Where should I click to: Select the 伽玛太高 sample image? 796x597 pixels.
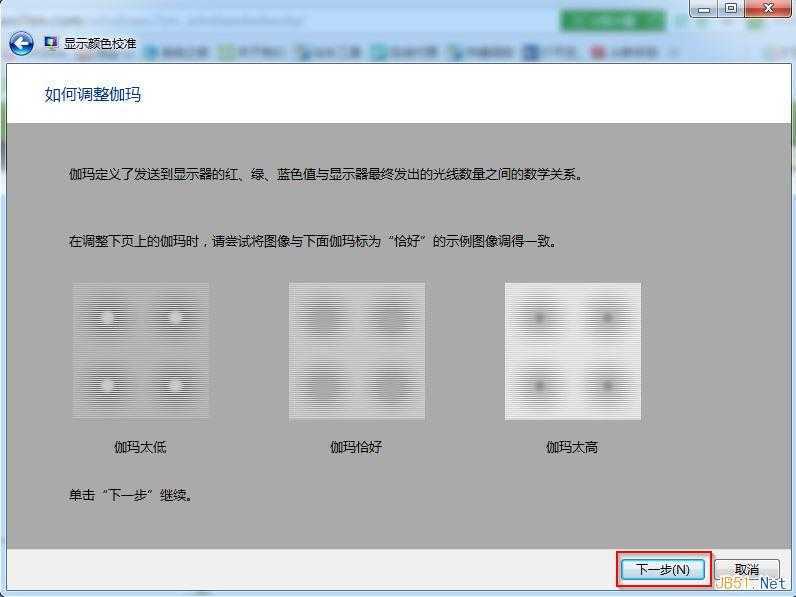(573, 351)
